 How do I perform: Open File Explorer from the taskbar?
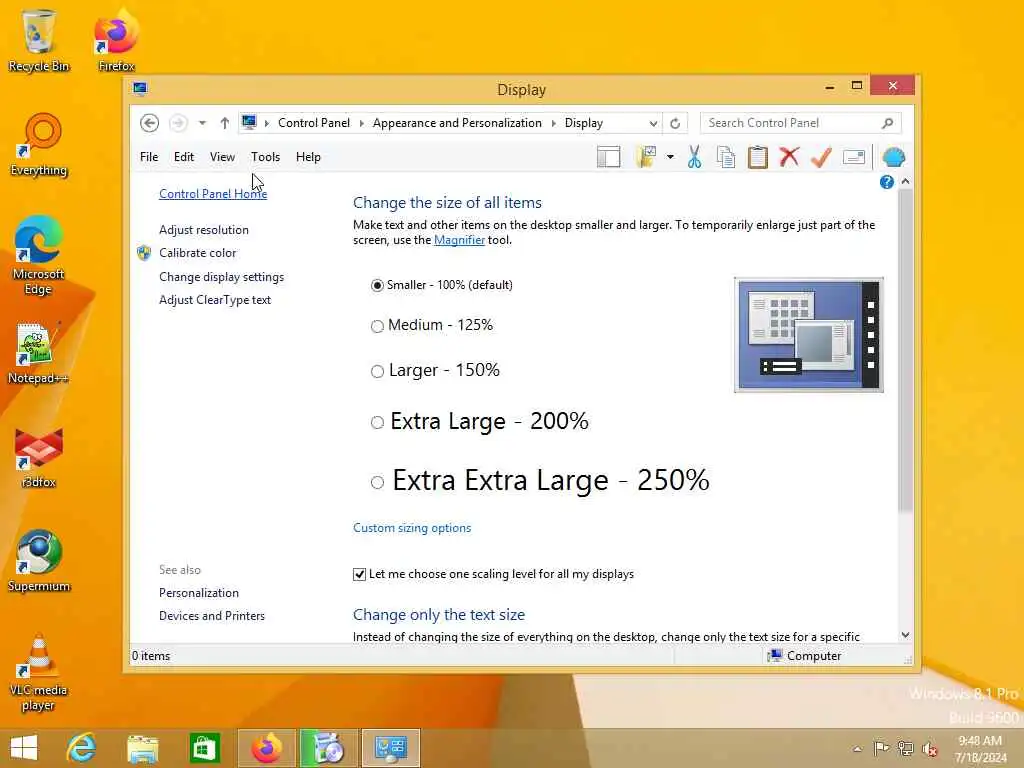pos(143,748)
